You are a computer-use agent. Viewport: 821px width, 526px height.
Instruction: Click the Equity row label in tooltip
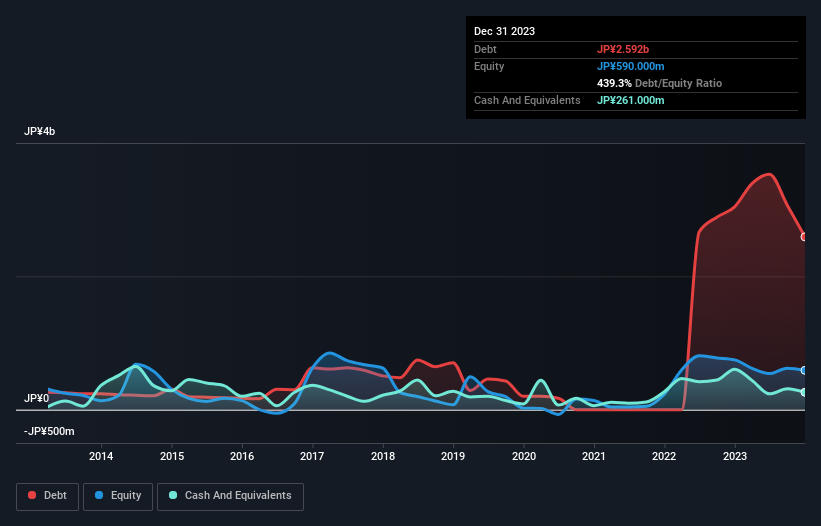[x=489, y=66]
